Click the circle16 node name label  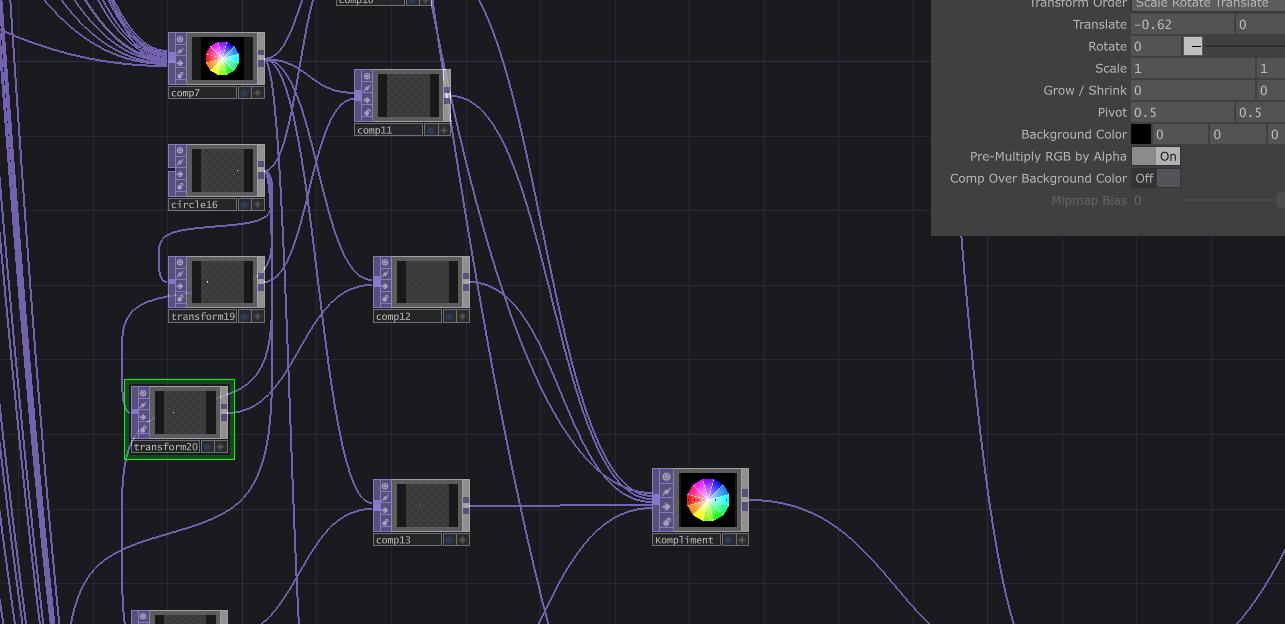point(203,205)
